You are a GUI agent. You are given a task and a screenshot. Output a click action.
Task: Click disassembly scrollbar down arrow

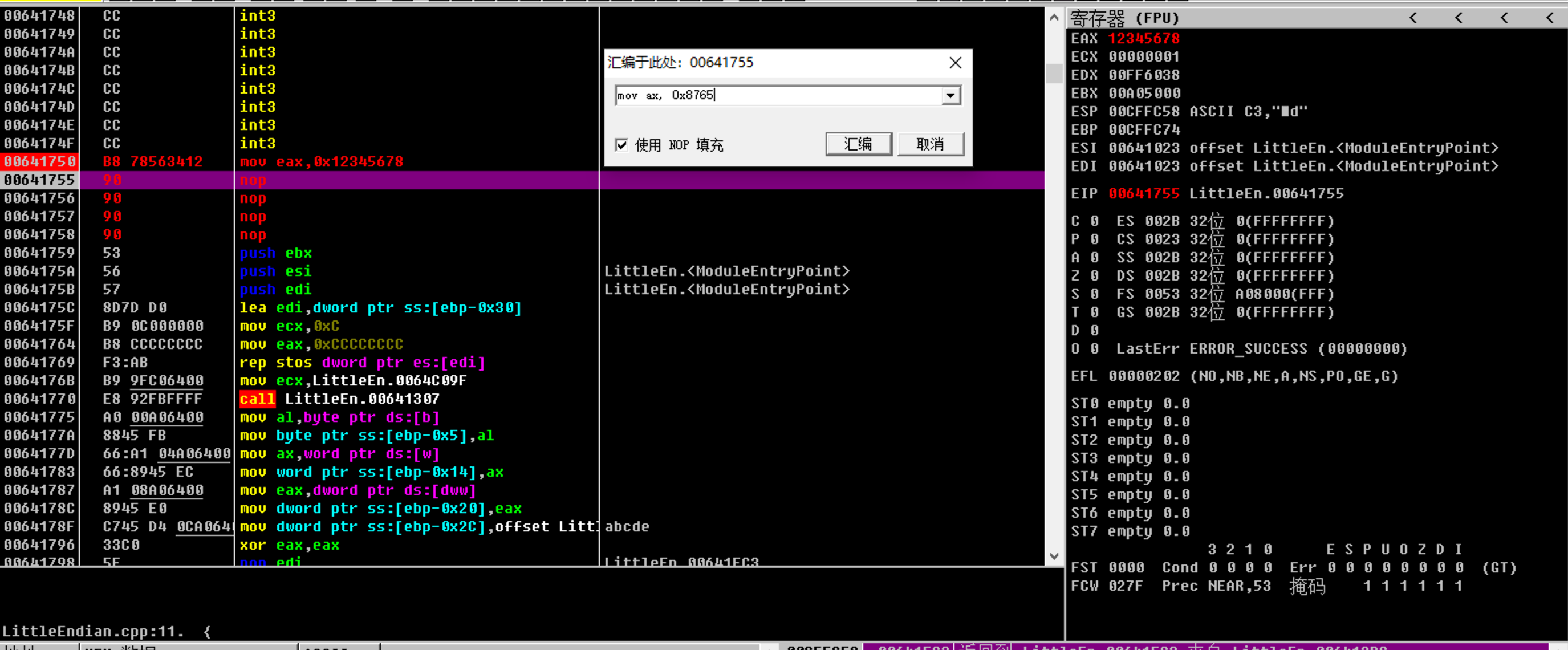pyautogui.click(x=1054, y=556)
